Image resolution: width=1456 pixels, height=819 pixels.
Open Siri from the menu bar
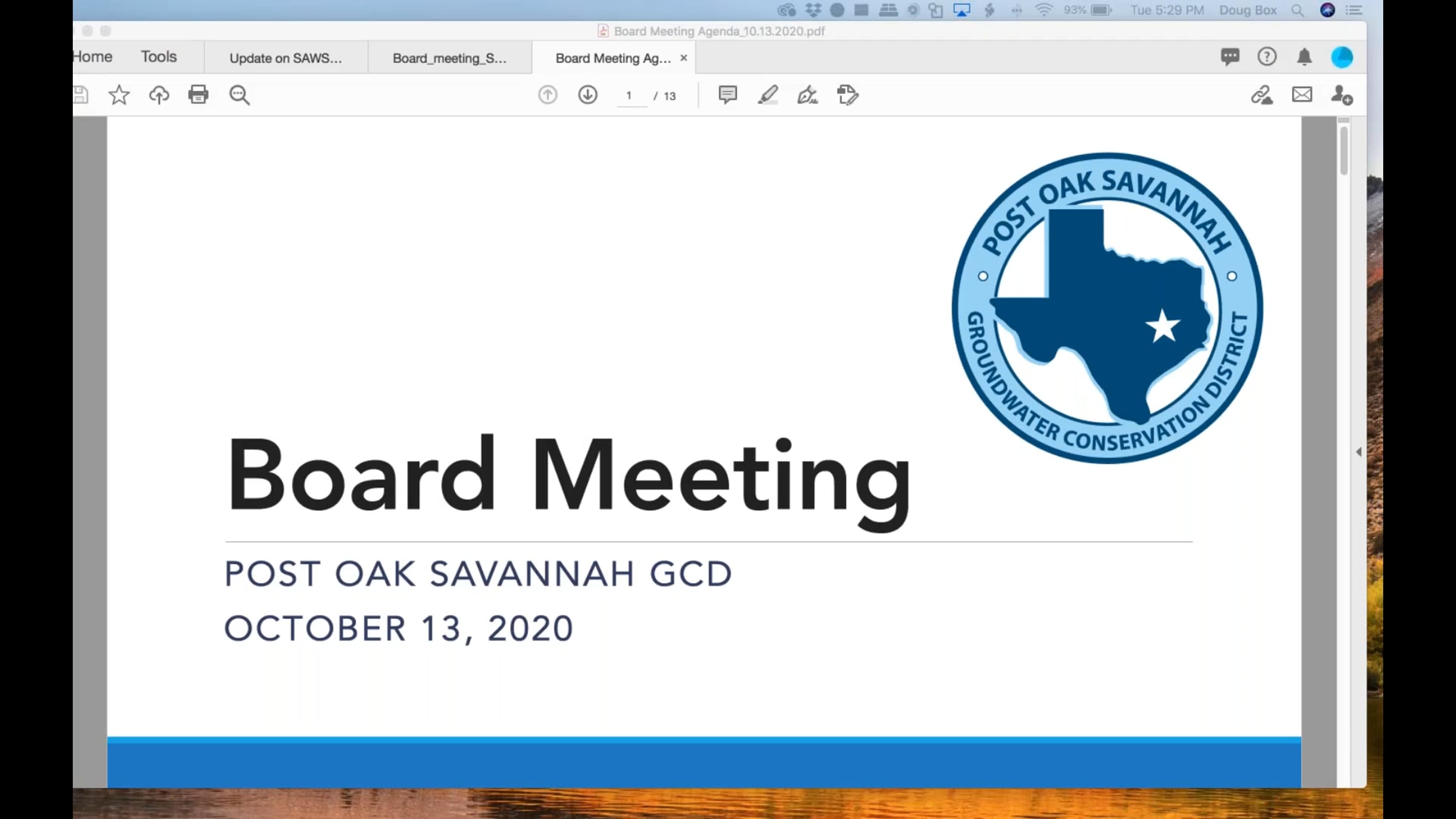point(1327,10)
